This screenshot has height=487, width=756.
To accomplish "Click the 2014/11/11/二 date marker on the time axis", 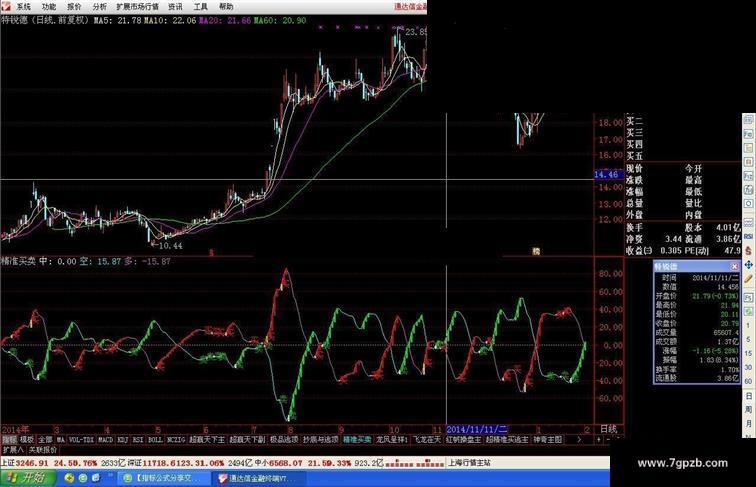I will point(477,429).
